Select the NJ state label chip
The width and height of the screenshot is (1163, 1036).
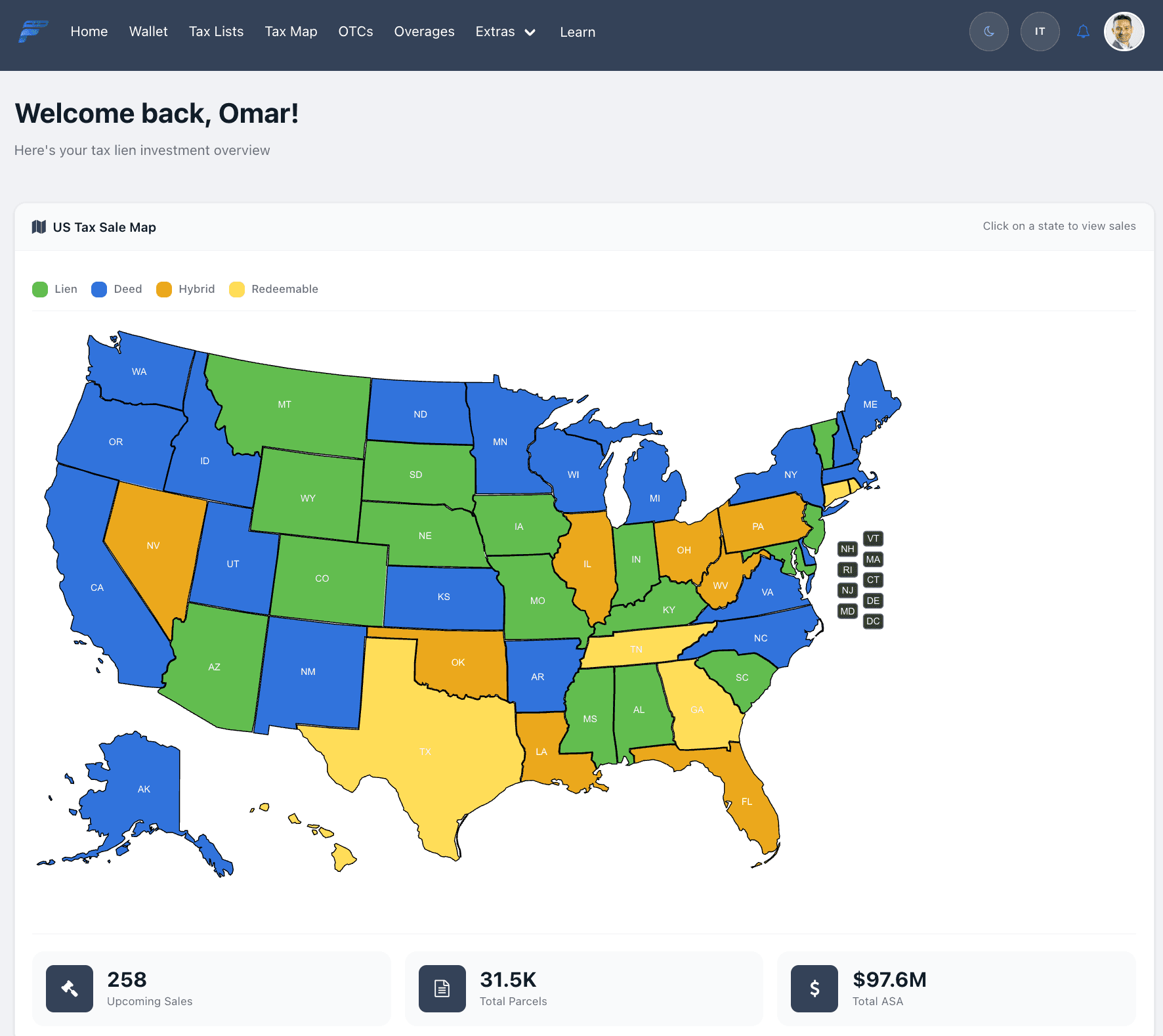pos(847,590)
